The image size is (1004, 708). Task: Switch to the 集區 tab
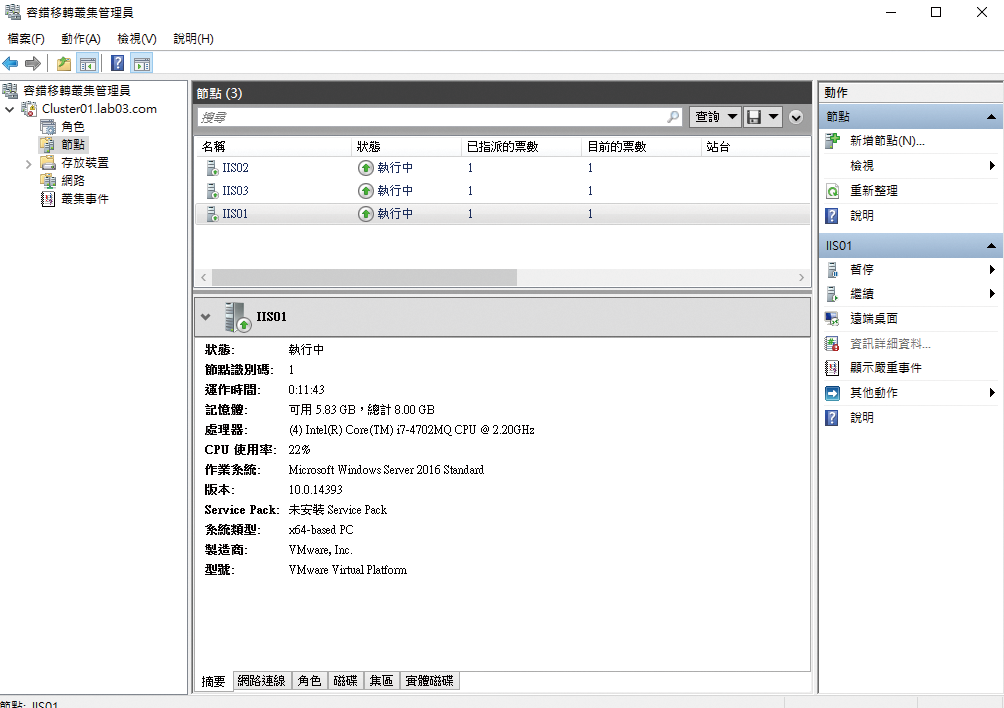coord(381,680)
